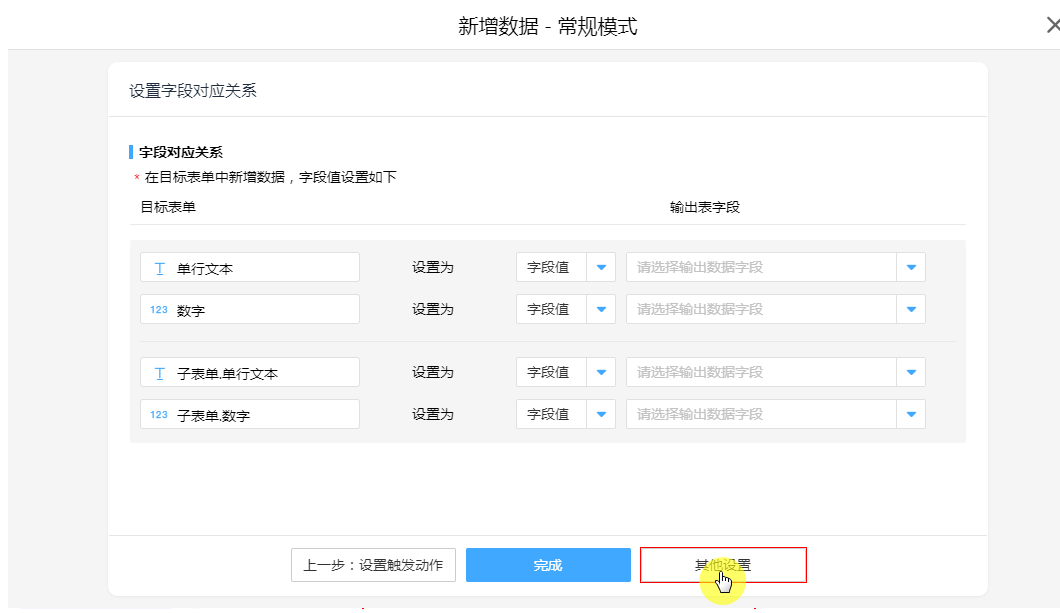Open the 字段值 dropdown for 单行文本 row
Screen dimensions: 1060x613
tap(600, 267)
